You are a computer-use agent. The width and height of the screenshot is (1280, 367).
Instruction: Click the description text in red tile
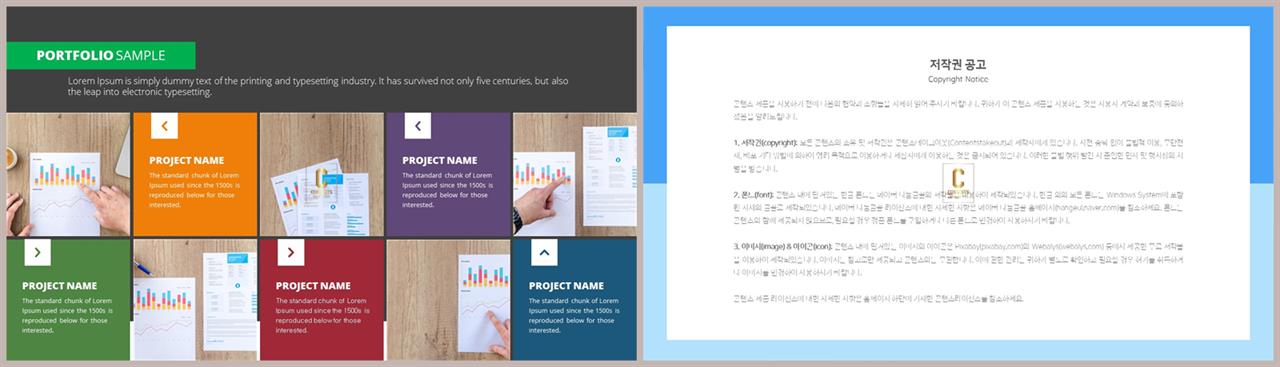point(320,316)
